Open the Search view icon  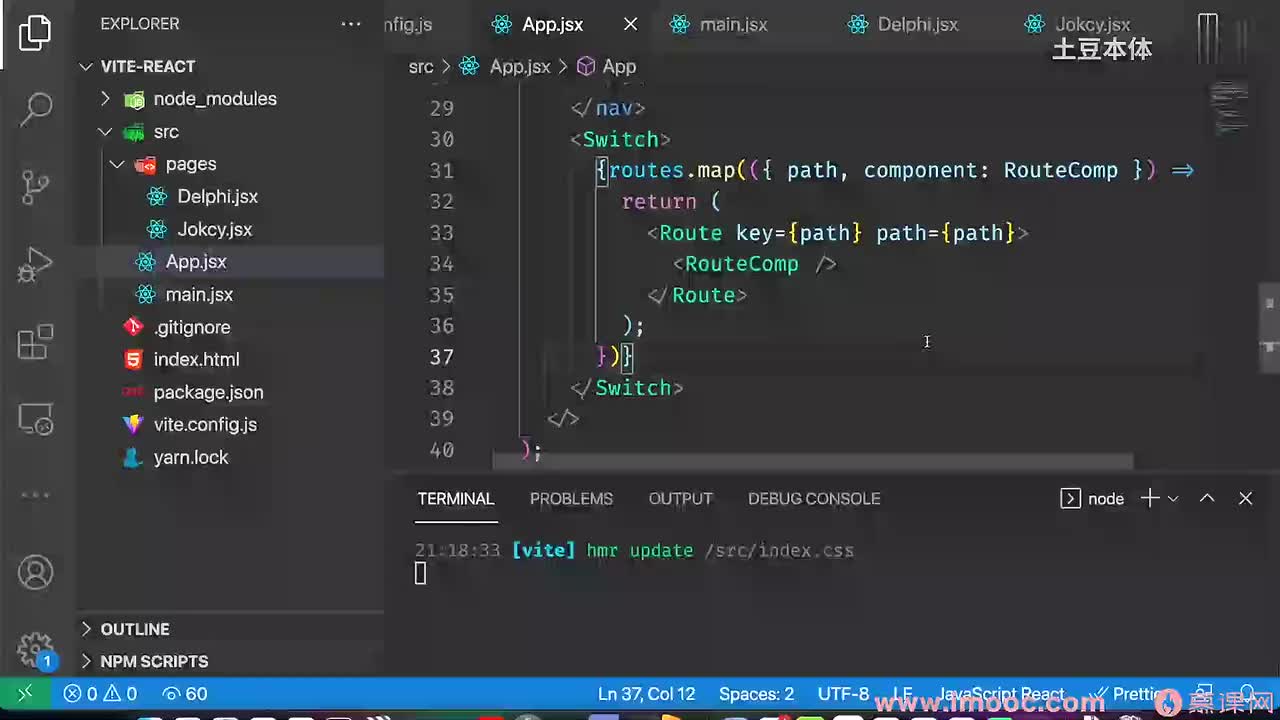36,108
